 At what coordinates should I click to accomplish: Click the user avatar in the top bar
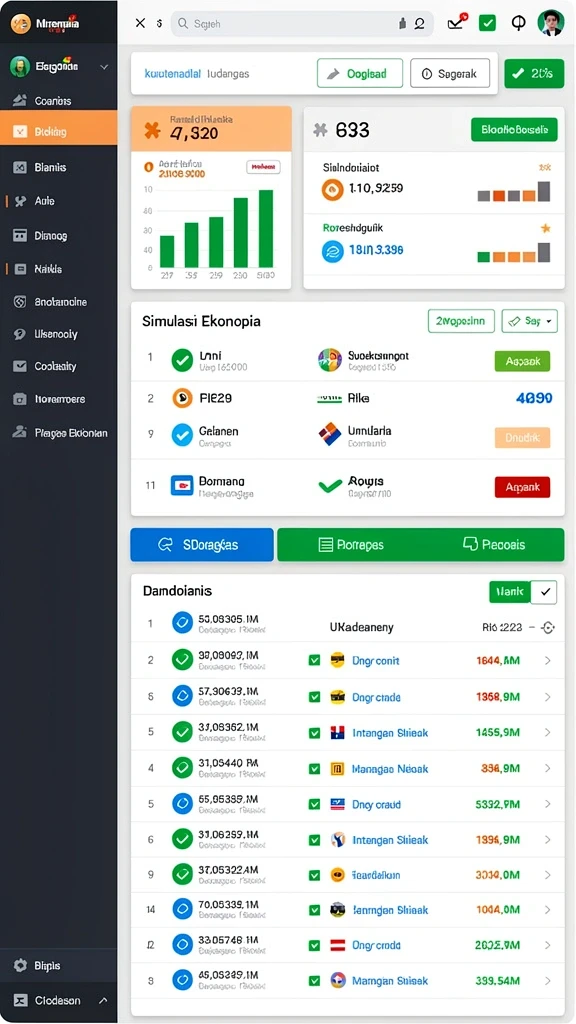click(x=551, y=24)
